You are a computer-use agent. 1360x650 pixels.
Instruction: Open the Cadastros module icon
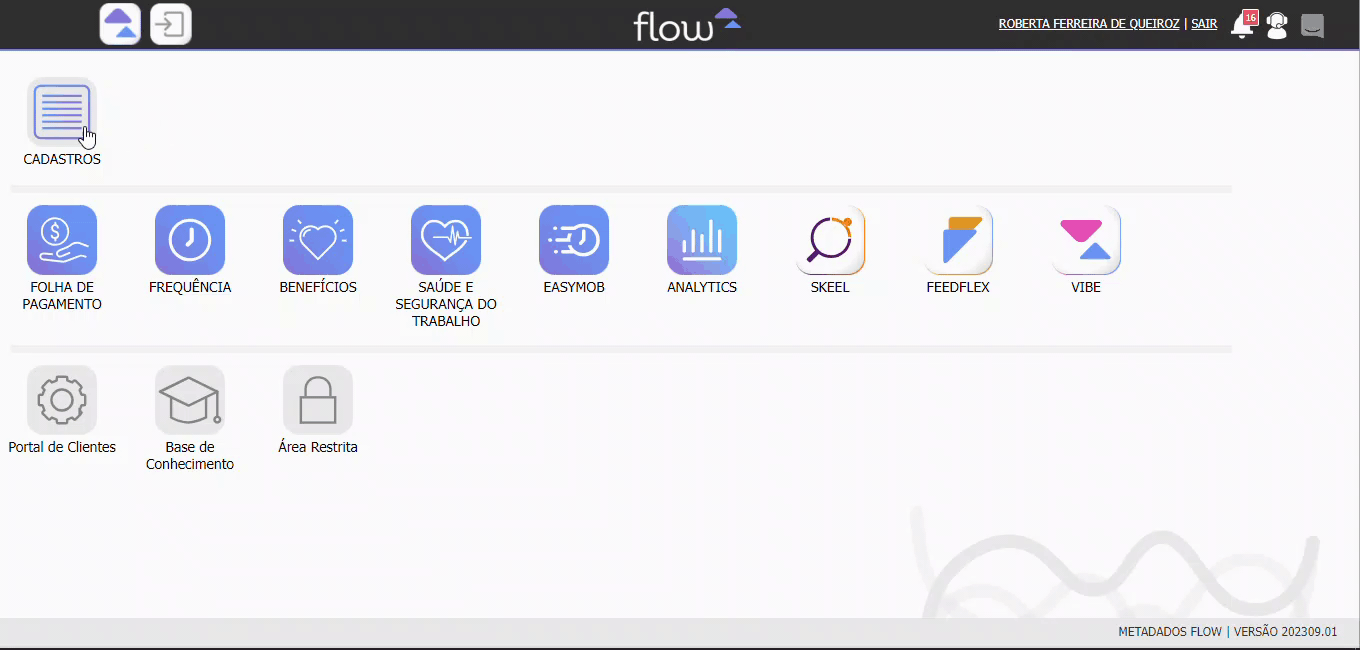62,112
